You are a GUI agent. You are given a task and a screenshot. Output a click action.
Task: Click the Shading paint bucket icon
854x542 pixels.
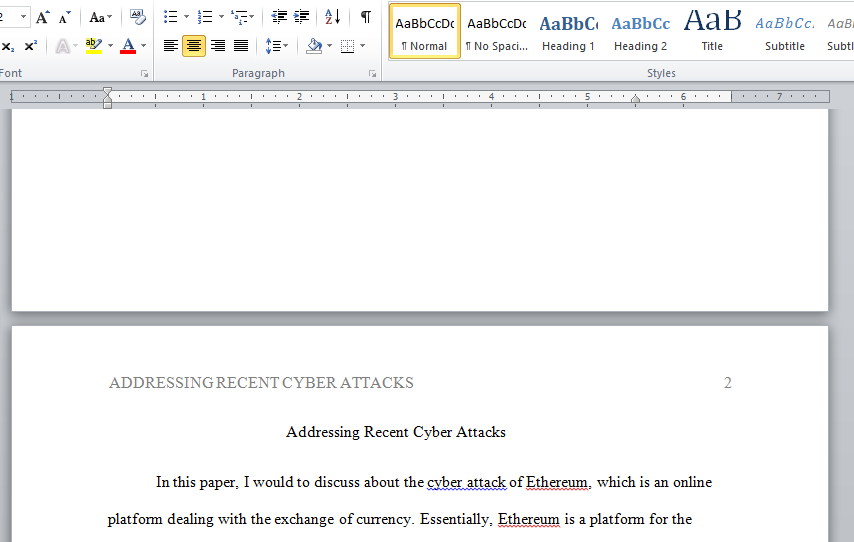314,46
